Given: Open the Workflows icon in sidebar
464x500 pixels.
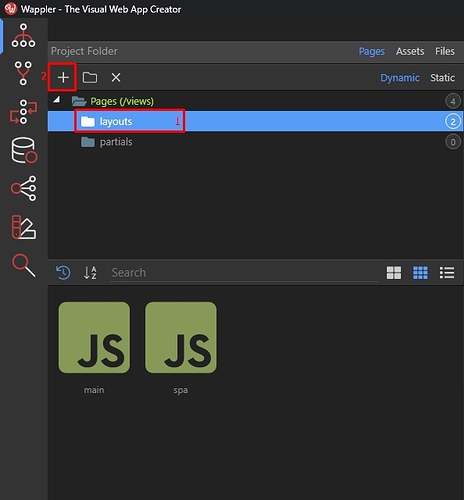Looking at the screenshot, I should pos(23,112).
